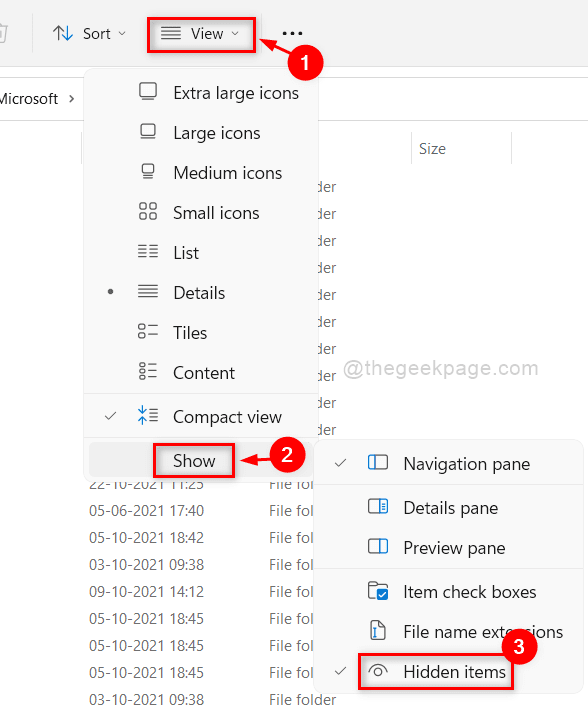Click the Details pane icon
Image resolution: width=588 pixels, height=708 pixels.
378,507
